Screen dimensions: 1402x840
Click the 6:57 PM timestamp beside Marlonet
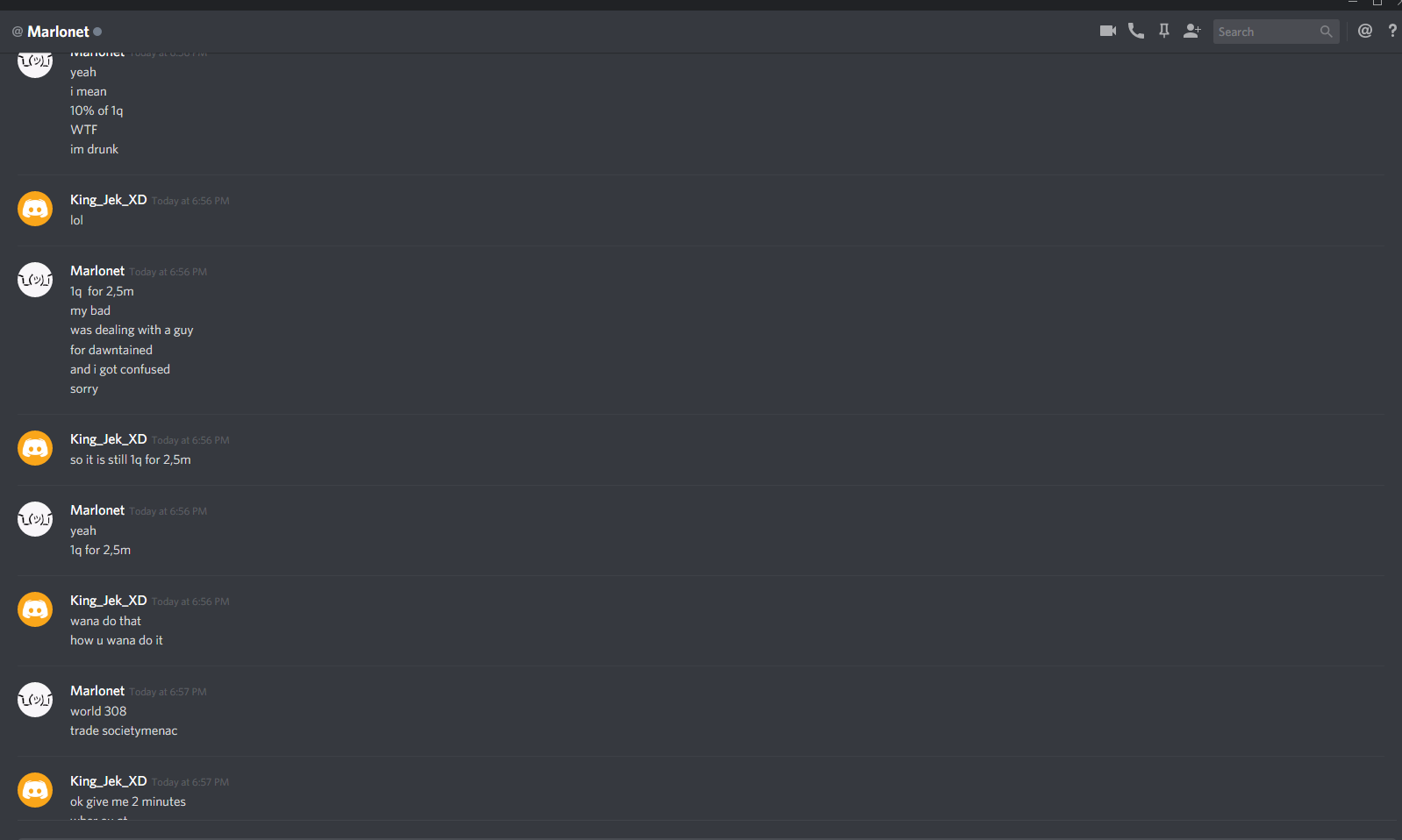pos(168,692)
